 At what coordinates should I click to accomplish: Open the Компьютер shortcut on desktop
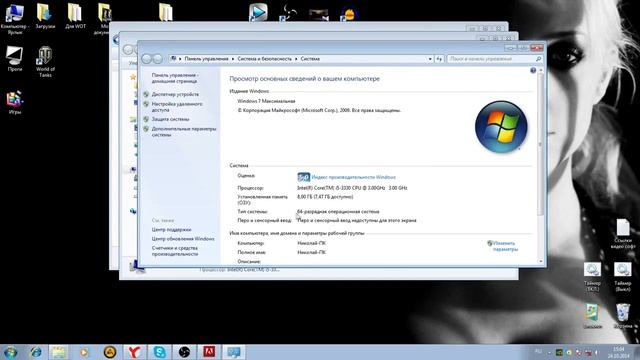(x=14, y=18)
